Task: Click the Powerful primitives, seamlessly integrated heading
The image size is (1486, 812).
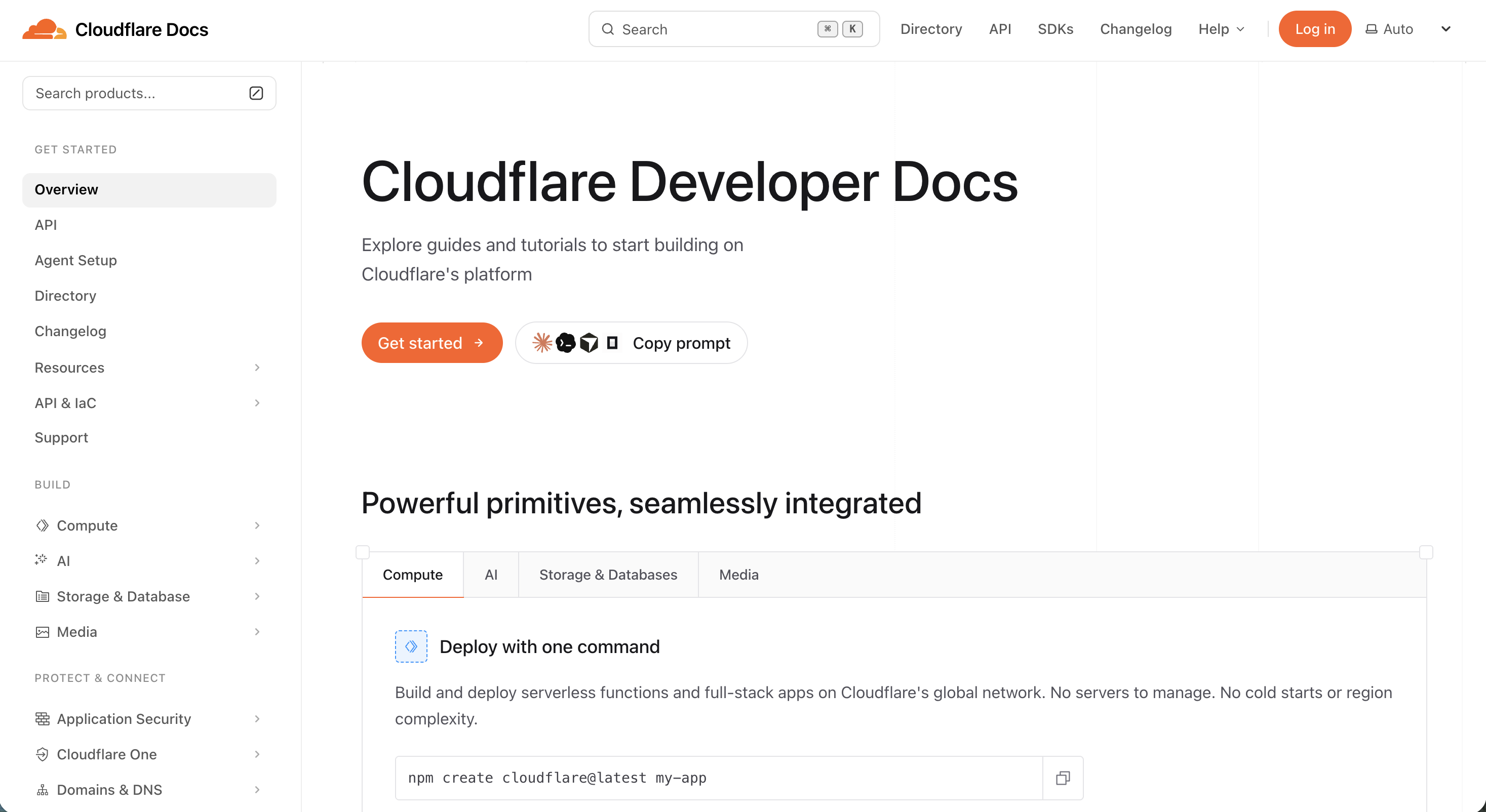Action: [x=641, y=504]
